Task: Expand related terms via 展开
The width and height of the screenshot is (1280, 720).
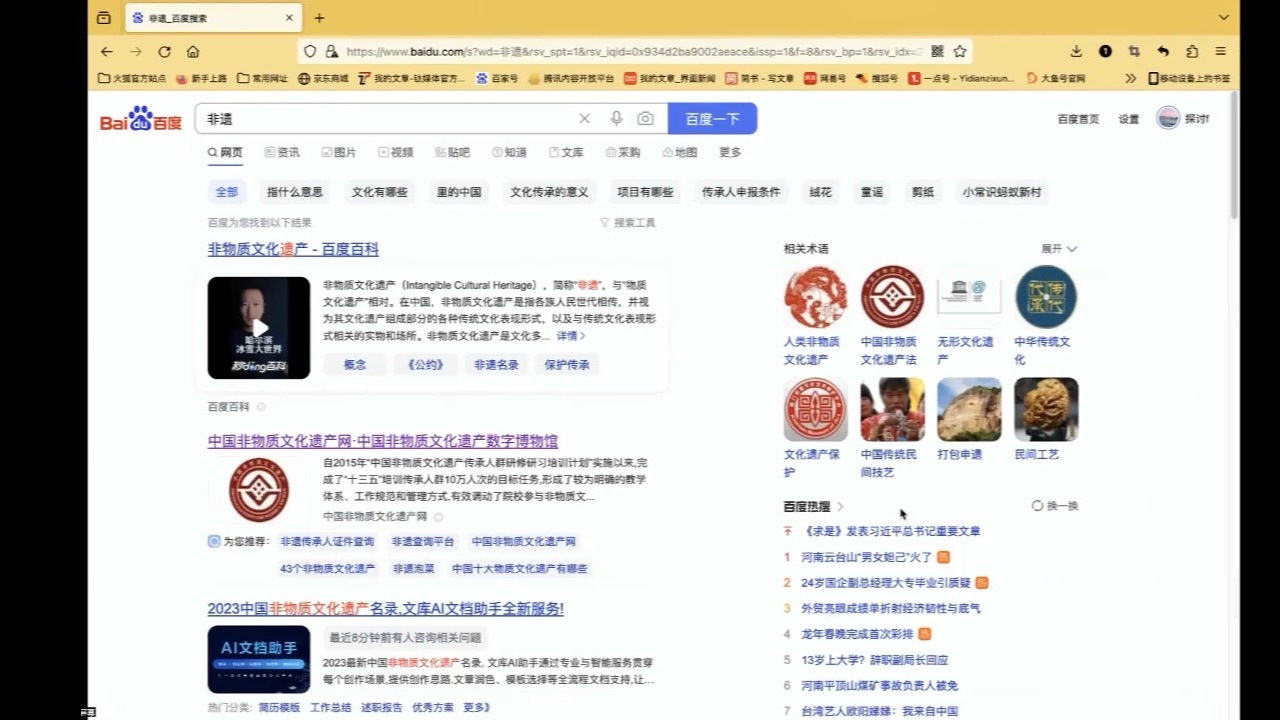Action: [x=1059, y=248]
